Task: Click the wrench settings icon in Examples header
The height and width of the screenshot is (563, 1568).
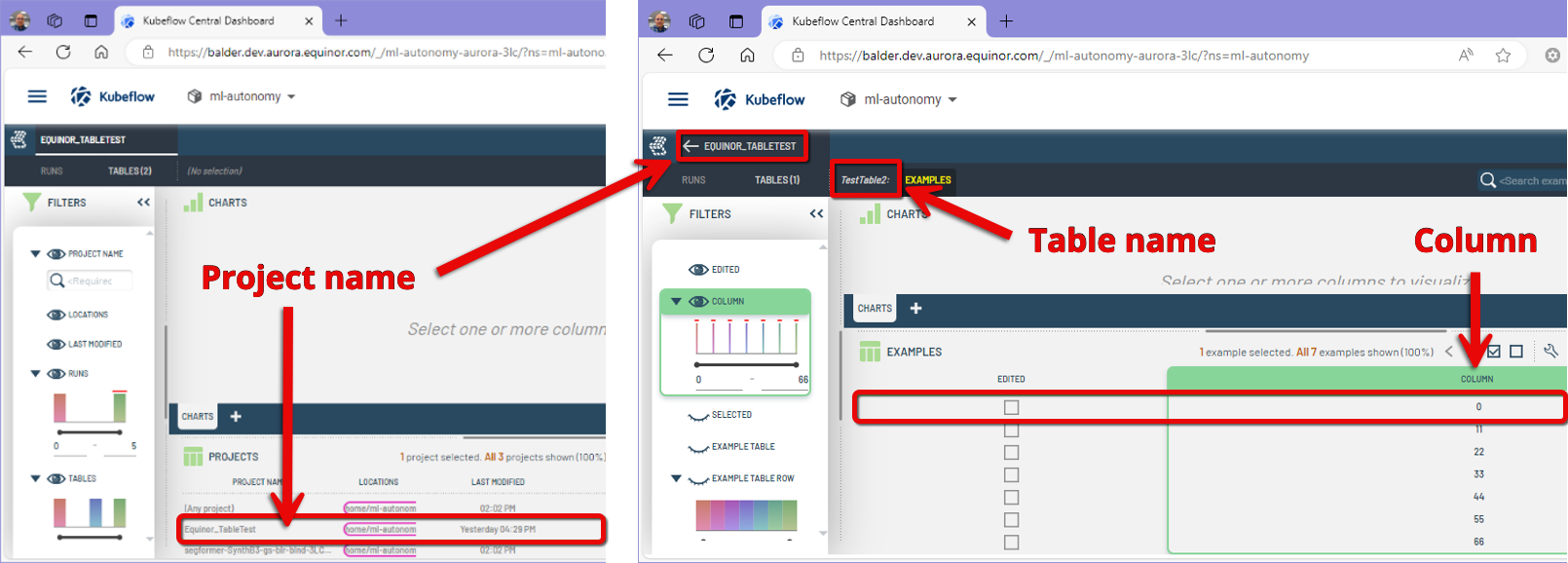Action: pyautogui.click(x=1550, y=351)
